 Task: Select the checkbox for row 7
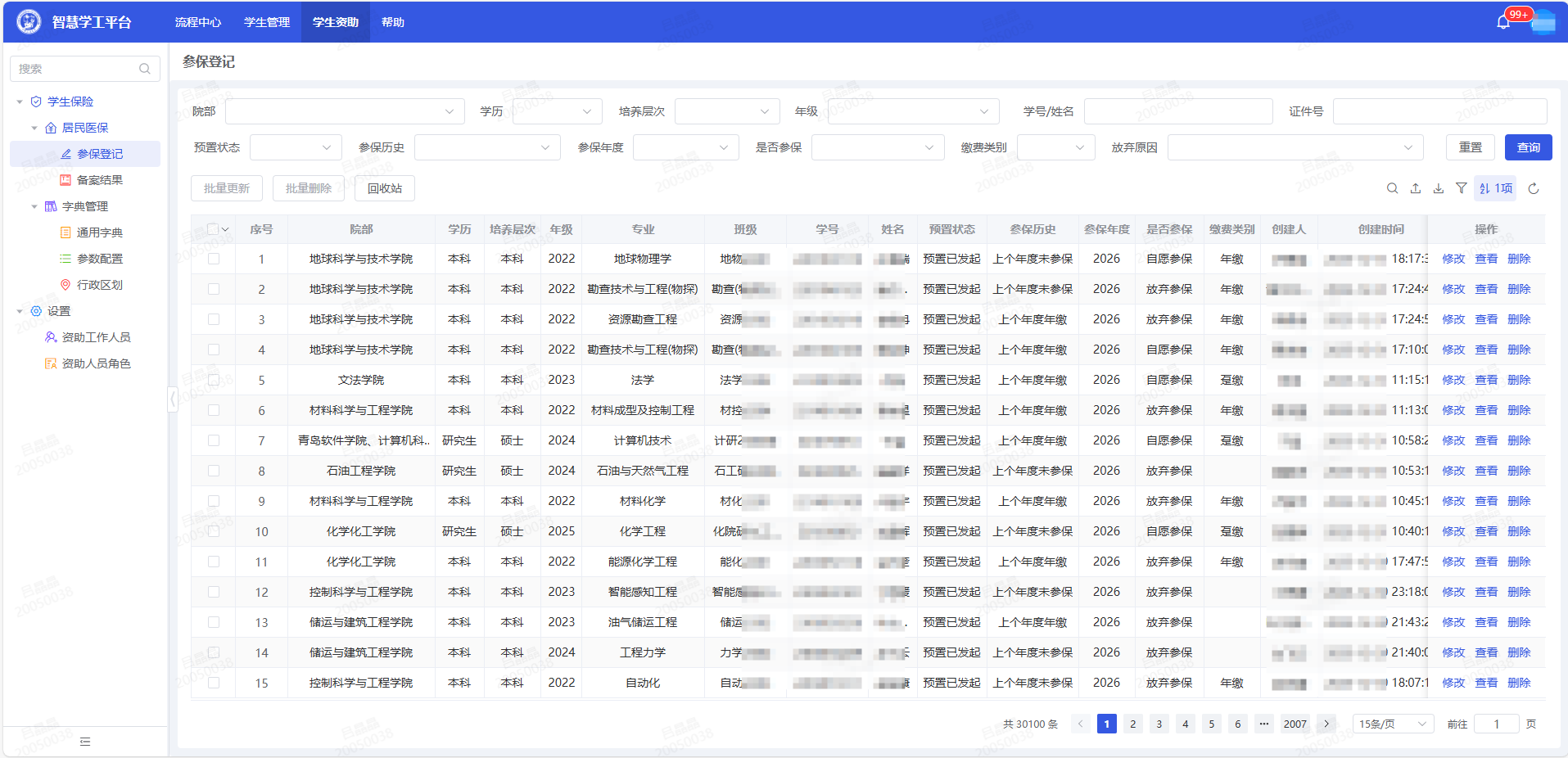[x=214, y=440]
